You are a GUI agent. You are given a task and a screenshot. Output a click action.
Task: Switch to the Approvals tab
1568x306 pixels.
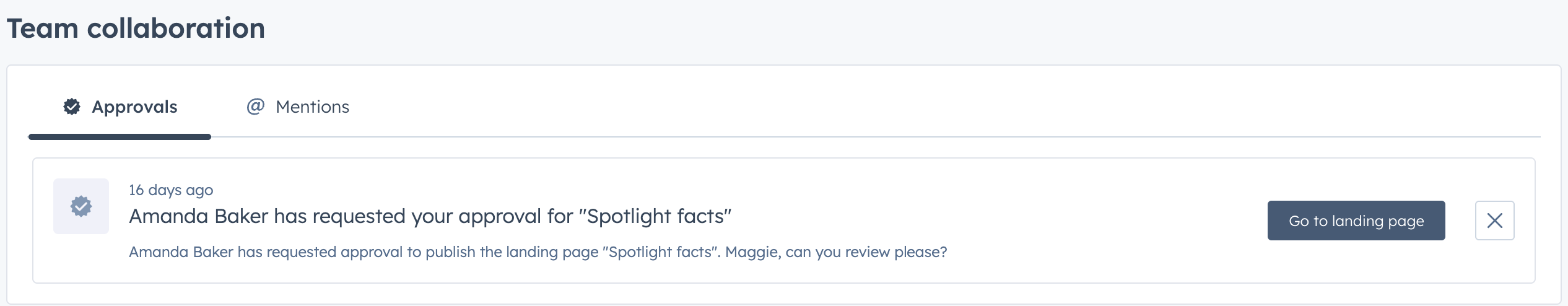[120, 107]
